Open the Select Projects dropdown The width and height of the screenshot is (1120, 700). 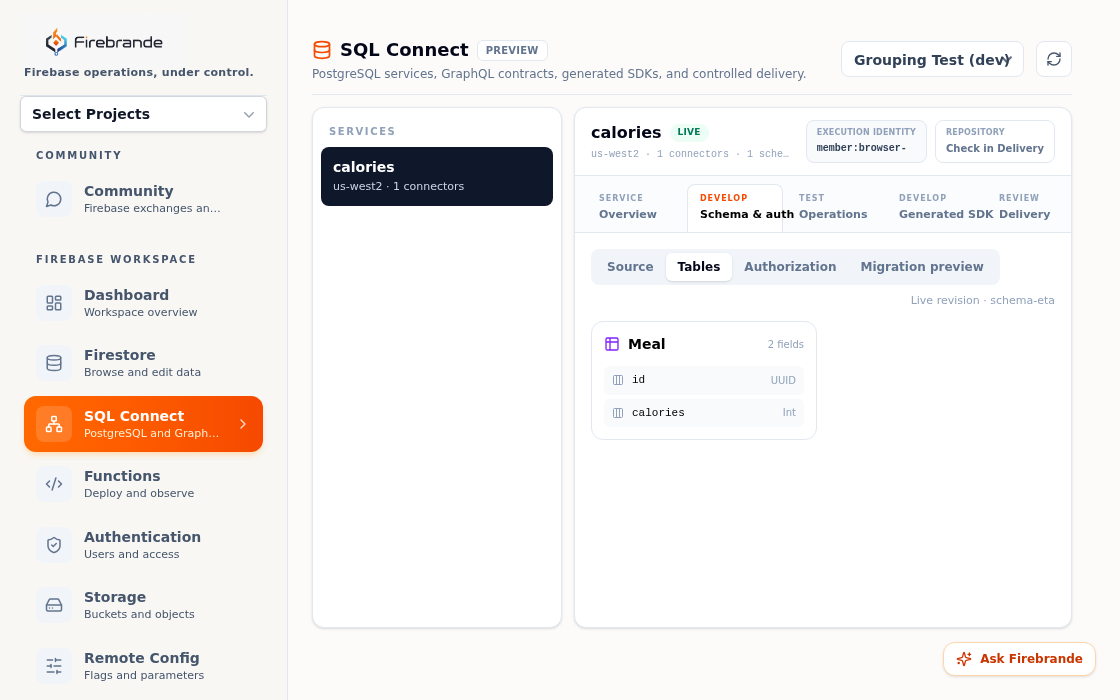coord(144,114)
